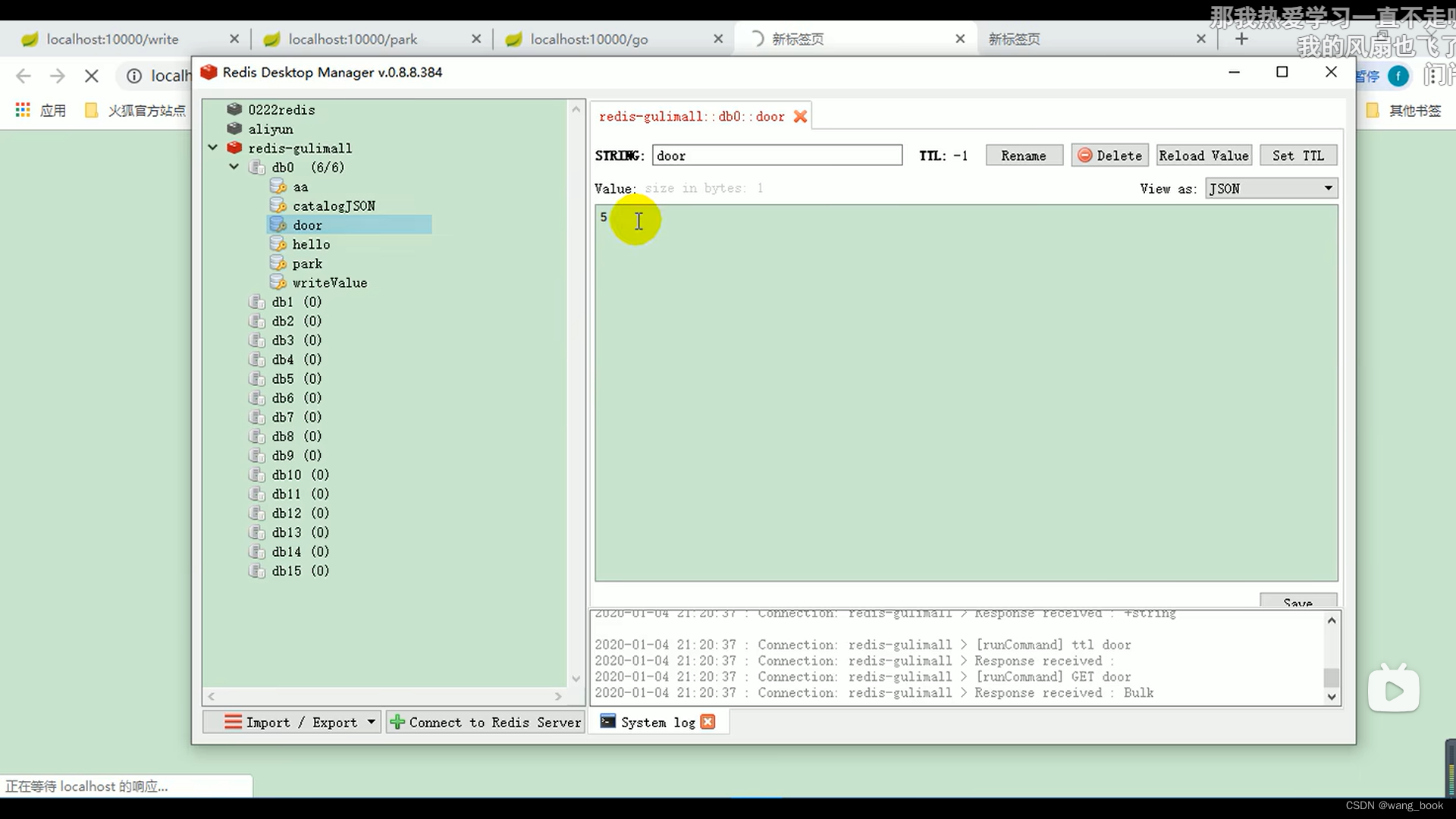Collapse the db0 database node

(x=234, y=167)
